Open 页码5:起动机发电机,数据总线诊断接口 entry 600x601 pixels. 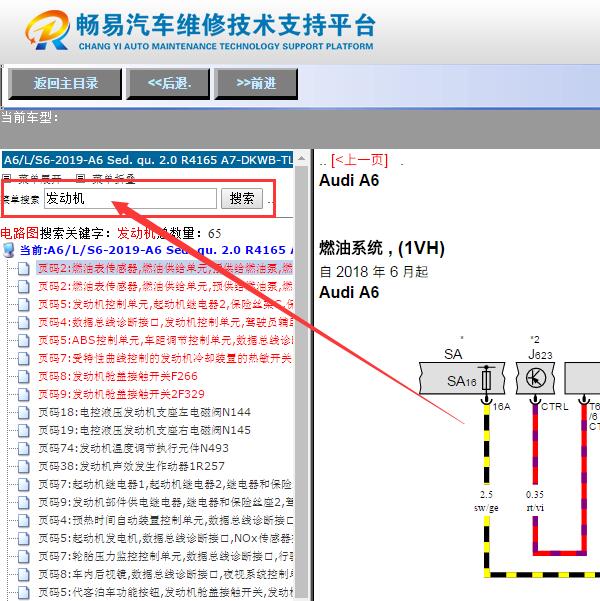[165, 538]
